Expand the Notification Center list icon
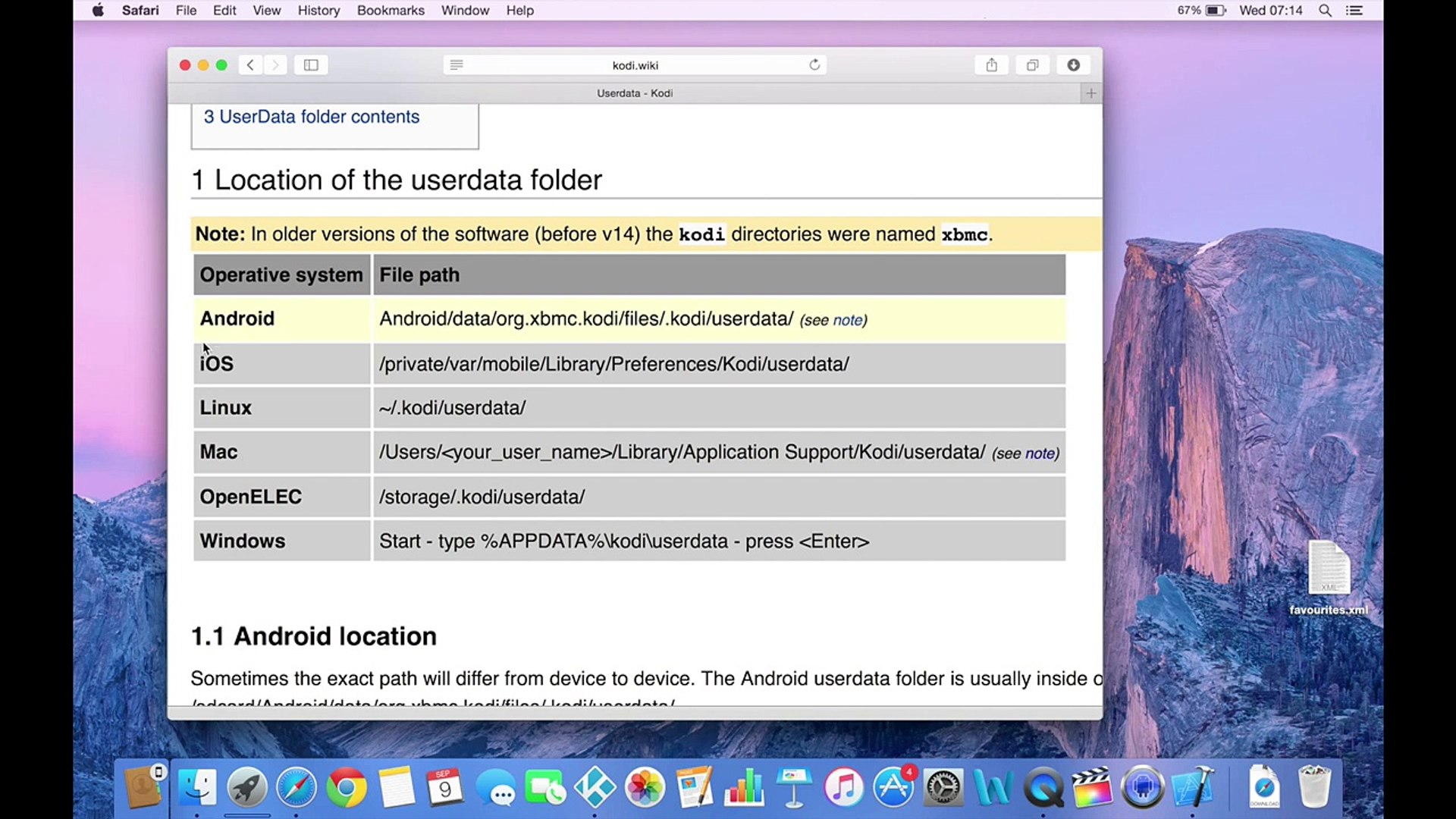This screenshot has height=819, width=1456. [x=1354, y=11]
